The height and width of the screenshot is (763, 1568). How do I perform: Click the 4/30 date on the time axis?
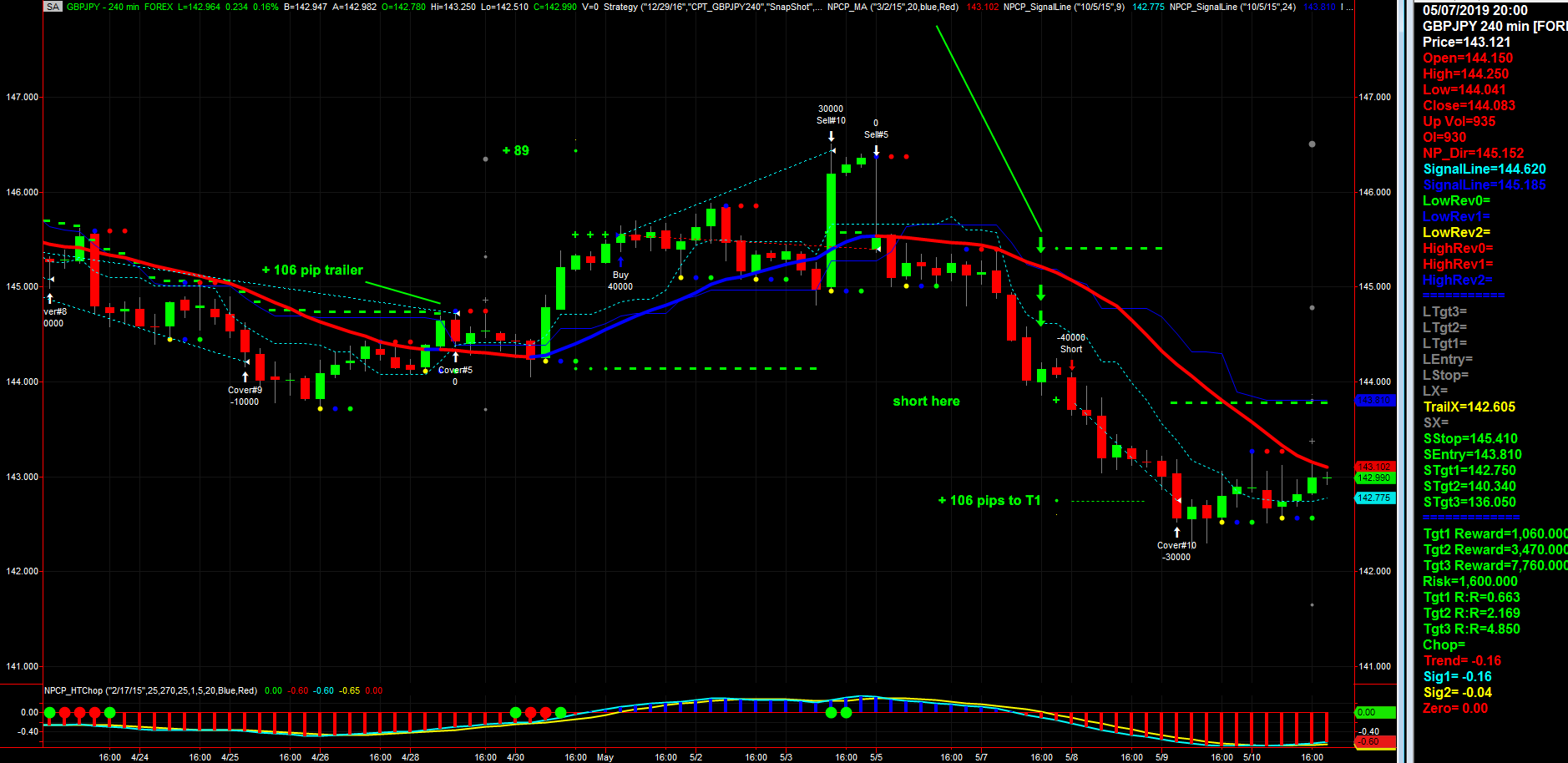coord(515,757)
